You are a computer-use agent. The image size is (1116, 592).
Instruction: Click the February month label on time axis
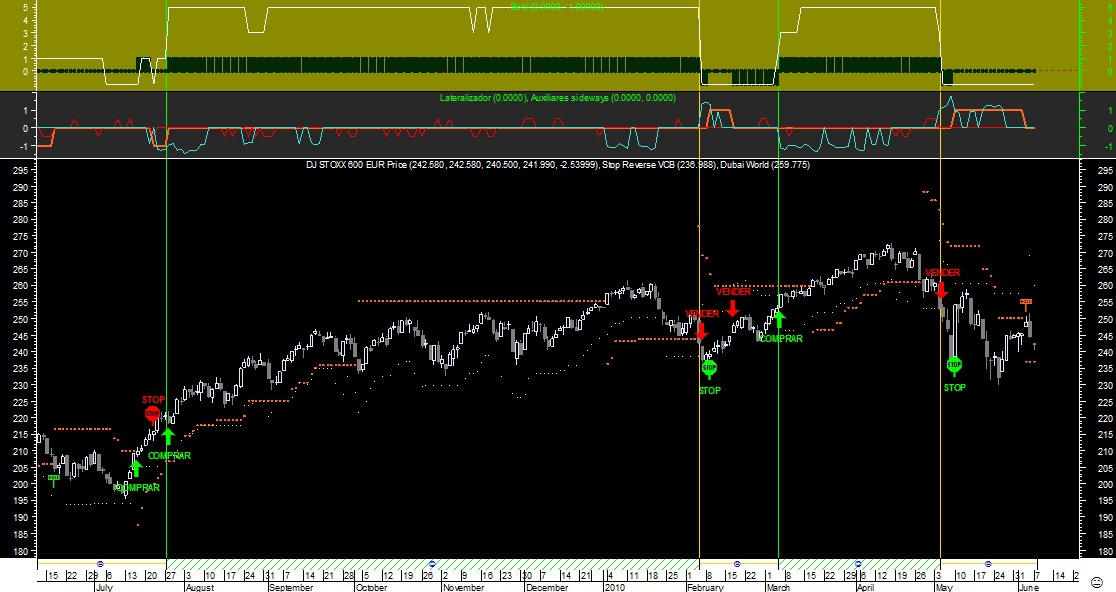[x=705, y=588]
